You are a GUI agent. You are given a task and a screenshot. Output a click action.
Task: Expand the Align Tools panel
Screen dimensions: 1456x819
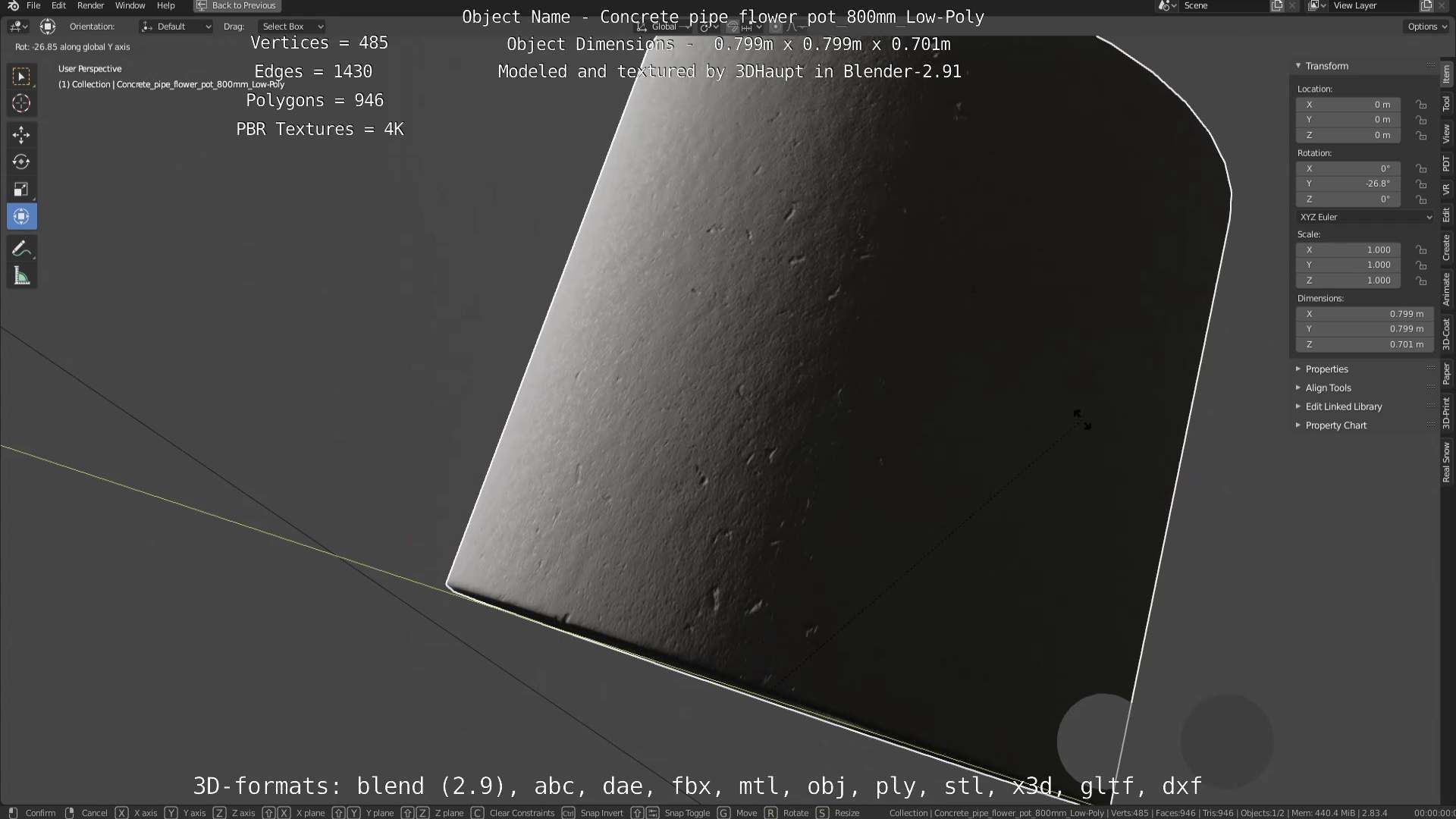(x=1328, y=388)
